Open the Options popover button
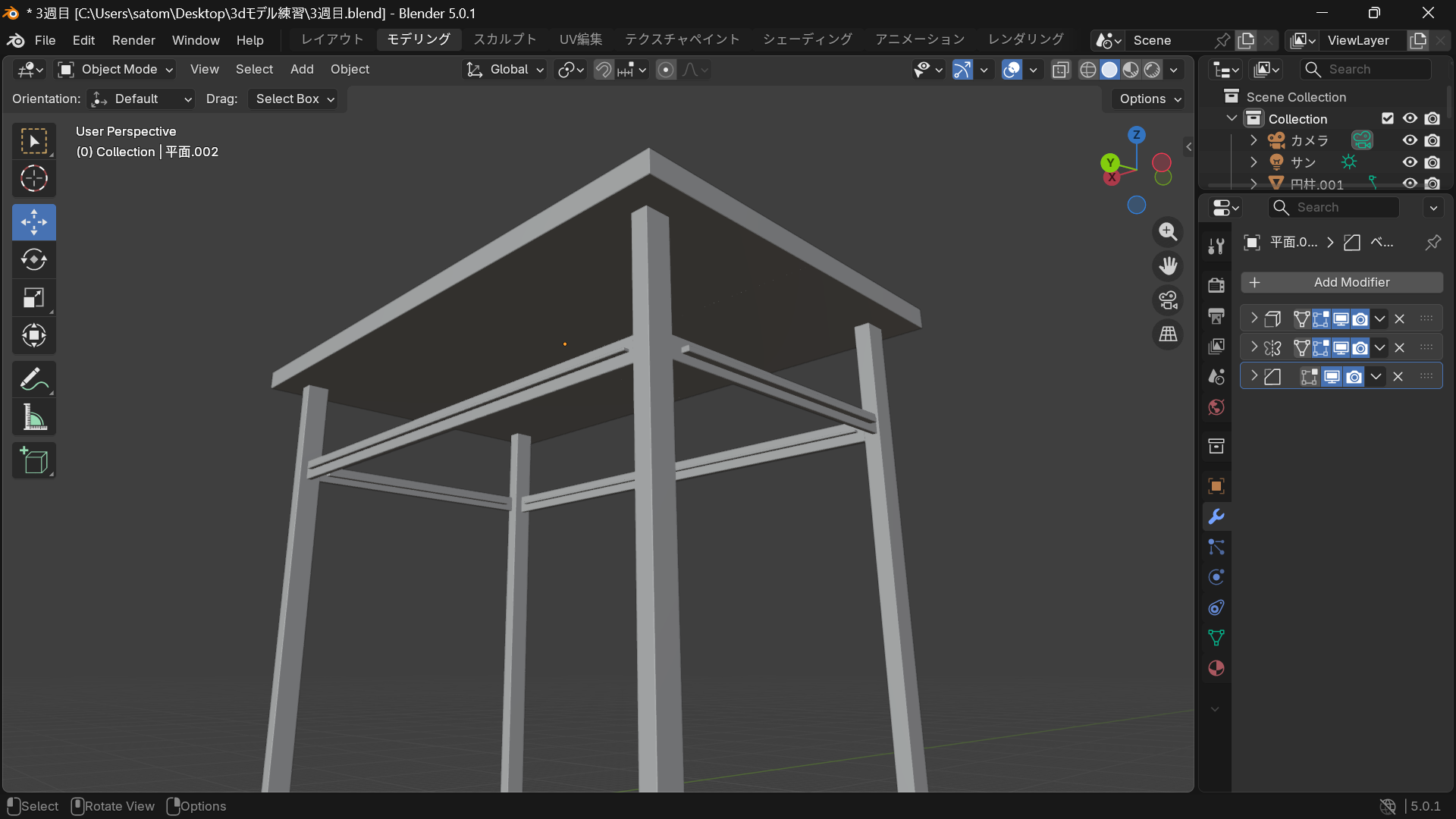This screenshot has width=1456, height=819. 1150,99
